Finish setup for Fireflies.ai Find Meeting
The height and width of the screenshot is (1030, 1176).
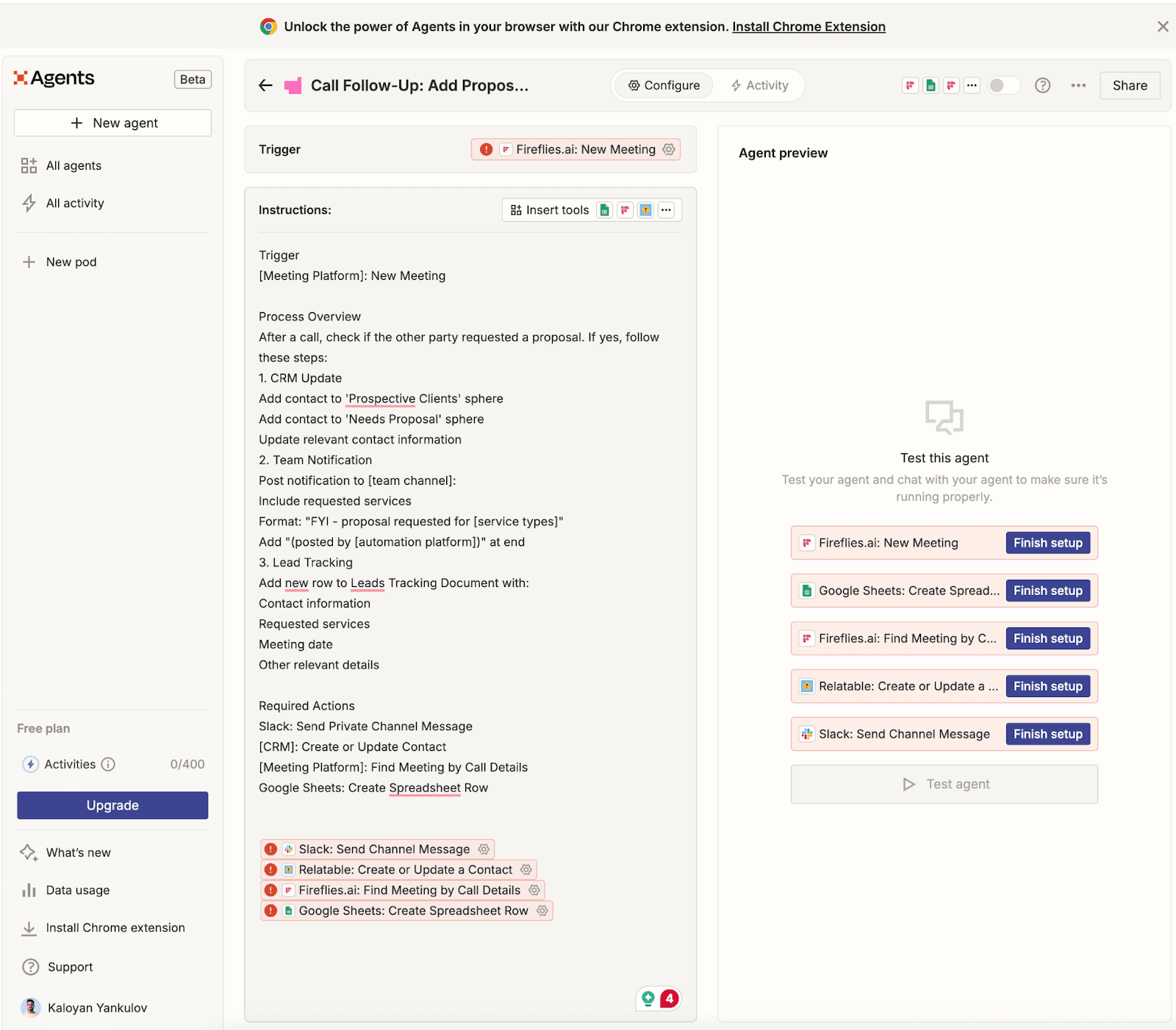[x=1047, y=638]
